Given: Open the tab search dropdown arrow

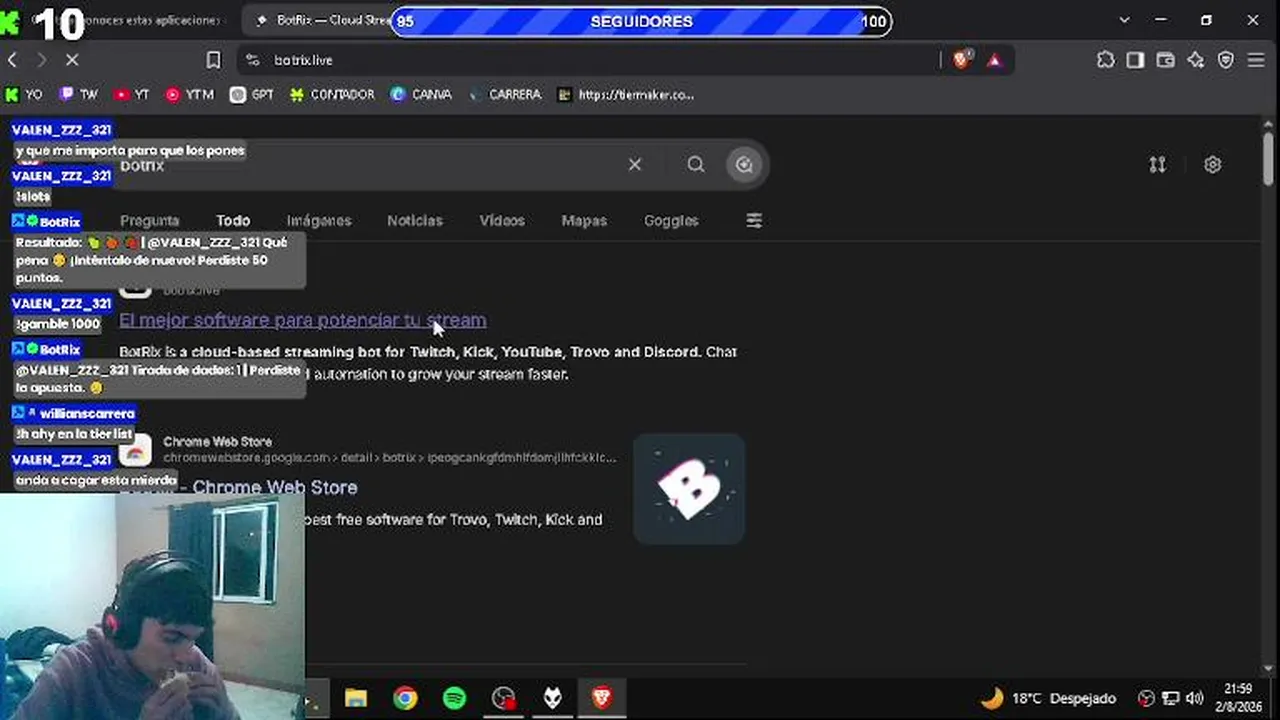Looking at the screenshot, I should point(1125,20).
